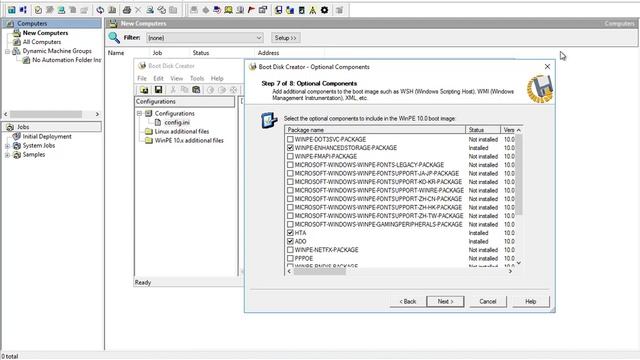Image resolution: width=640 pixels, height=360 pixels.
Task: Collapse the Dynamic Machine Groups node
Action: coord(7,51)
